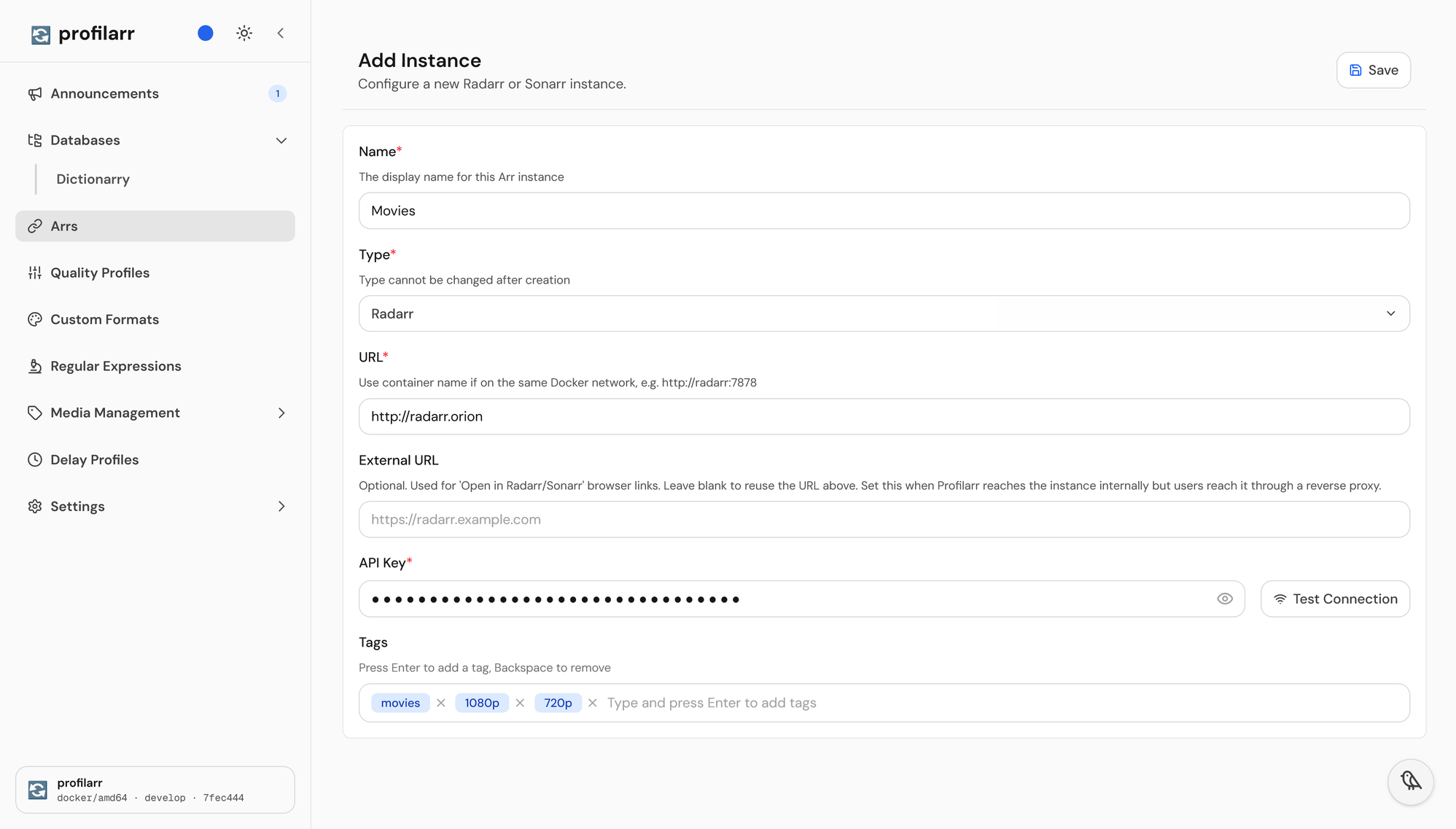Click the Databases icon in sidebar
Image resolution: width=1456 pixels, height=829 pixels.
click(35, 140)
